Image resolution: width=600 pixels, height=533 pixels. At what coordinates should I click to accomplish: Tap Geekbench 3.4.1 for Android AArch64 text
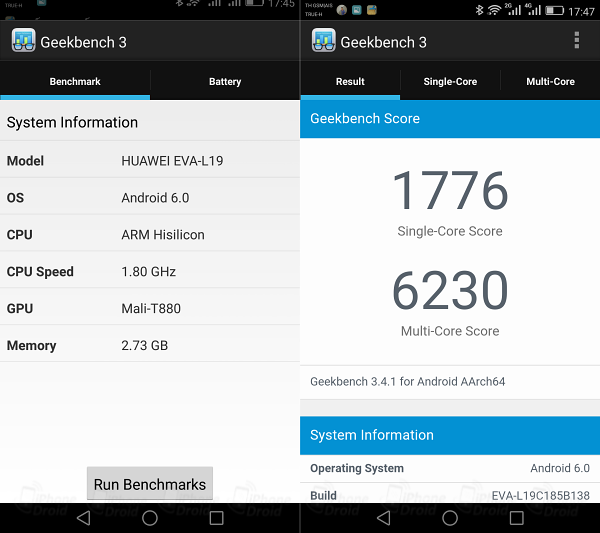tap(408, 381)
